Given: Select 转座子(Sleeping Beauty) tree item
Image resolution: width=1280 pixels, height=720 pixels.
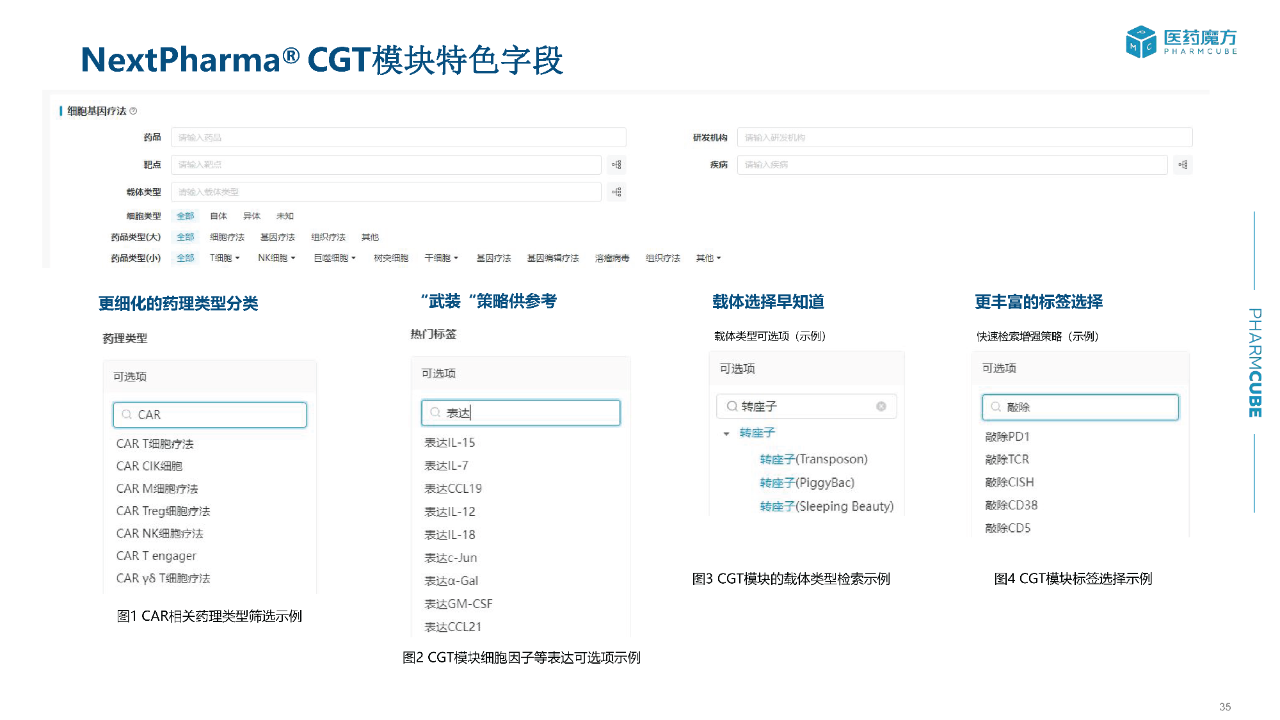Looking at the screenshot, I should [826, 507].
